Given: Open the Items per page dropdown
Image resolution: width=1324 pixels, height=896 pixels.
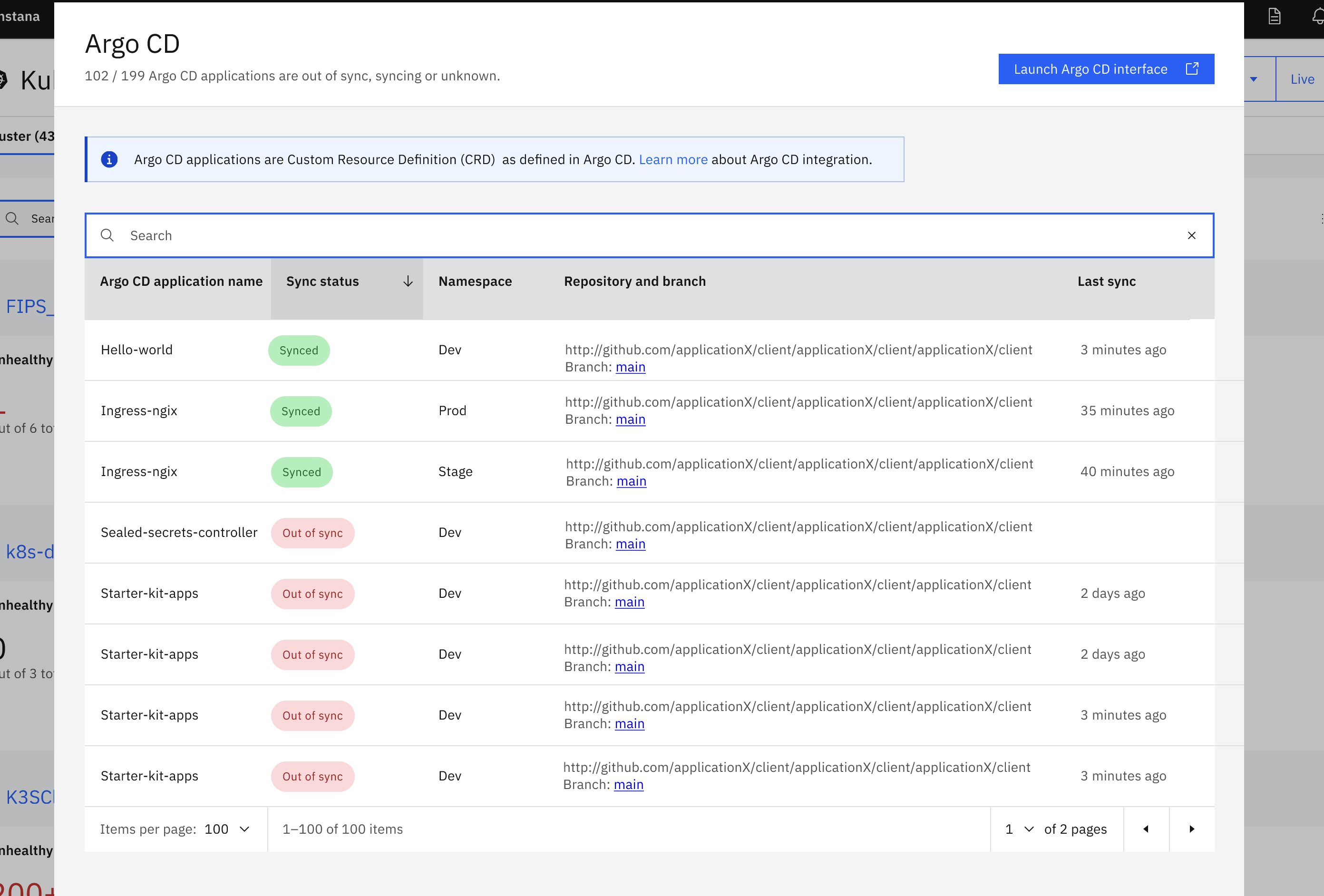Looking at the screenshot, I should point(227,829).
